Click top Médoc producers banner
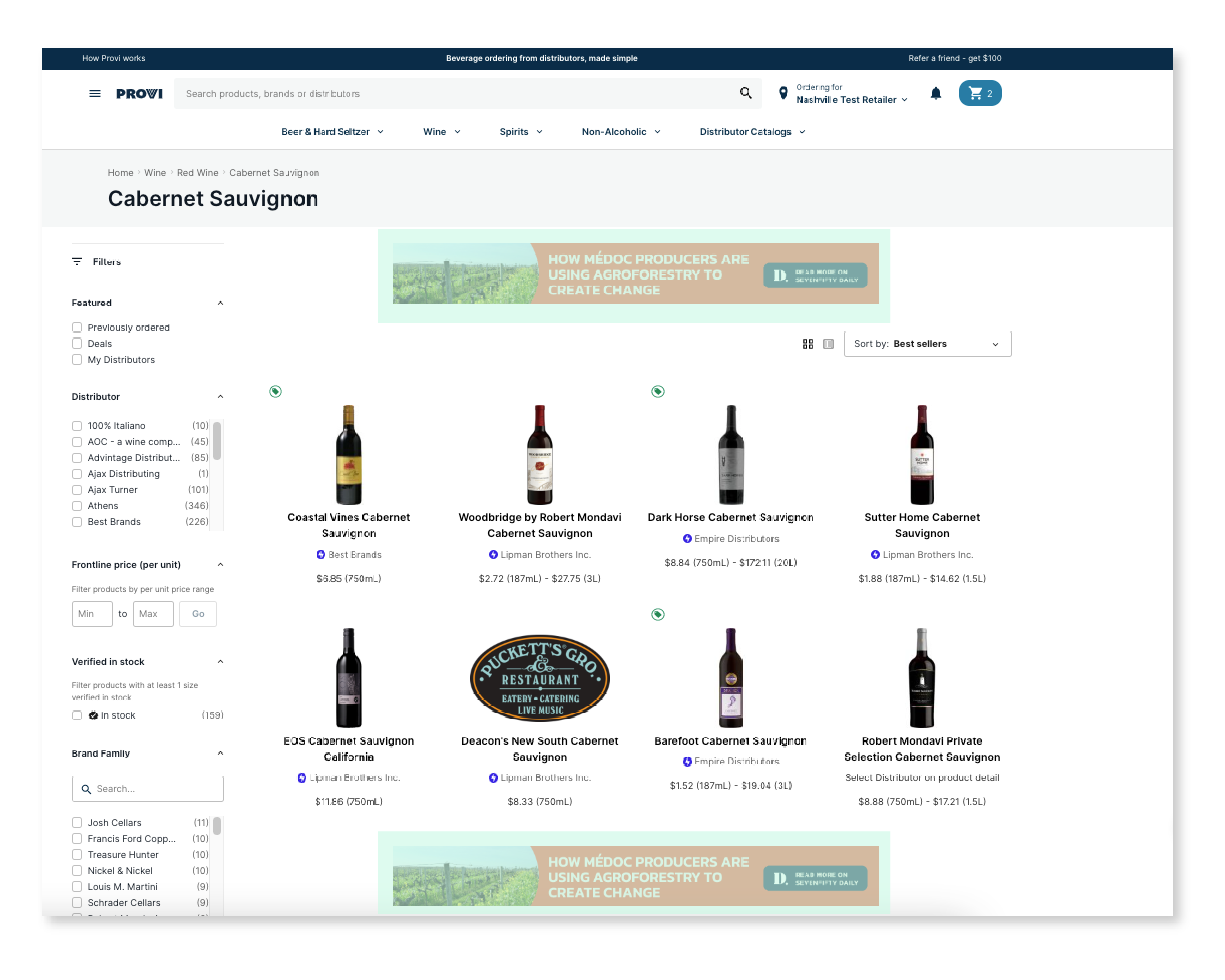 (635, 274)
